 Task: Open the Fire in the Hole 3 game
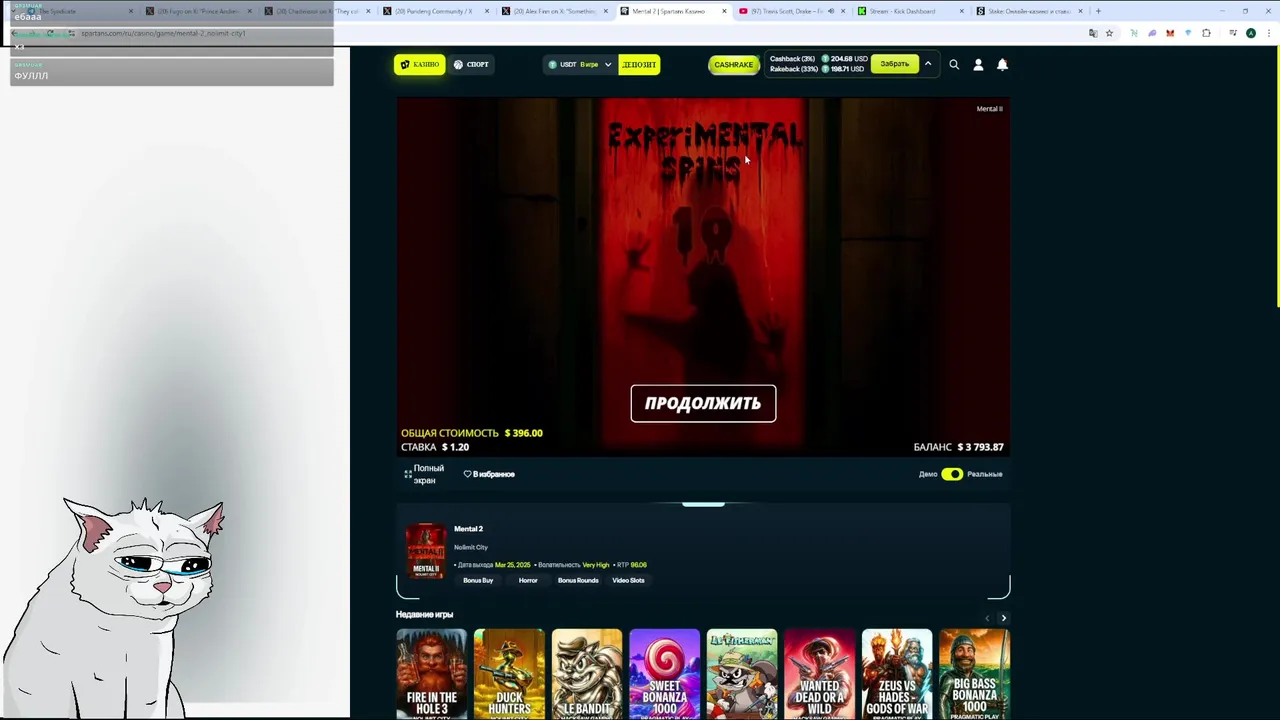431,674
